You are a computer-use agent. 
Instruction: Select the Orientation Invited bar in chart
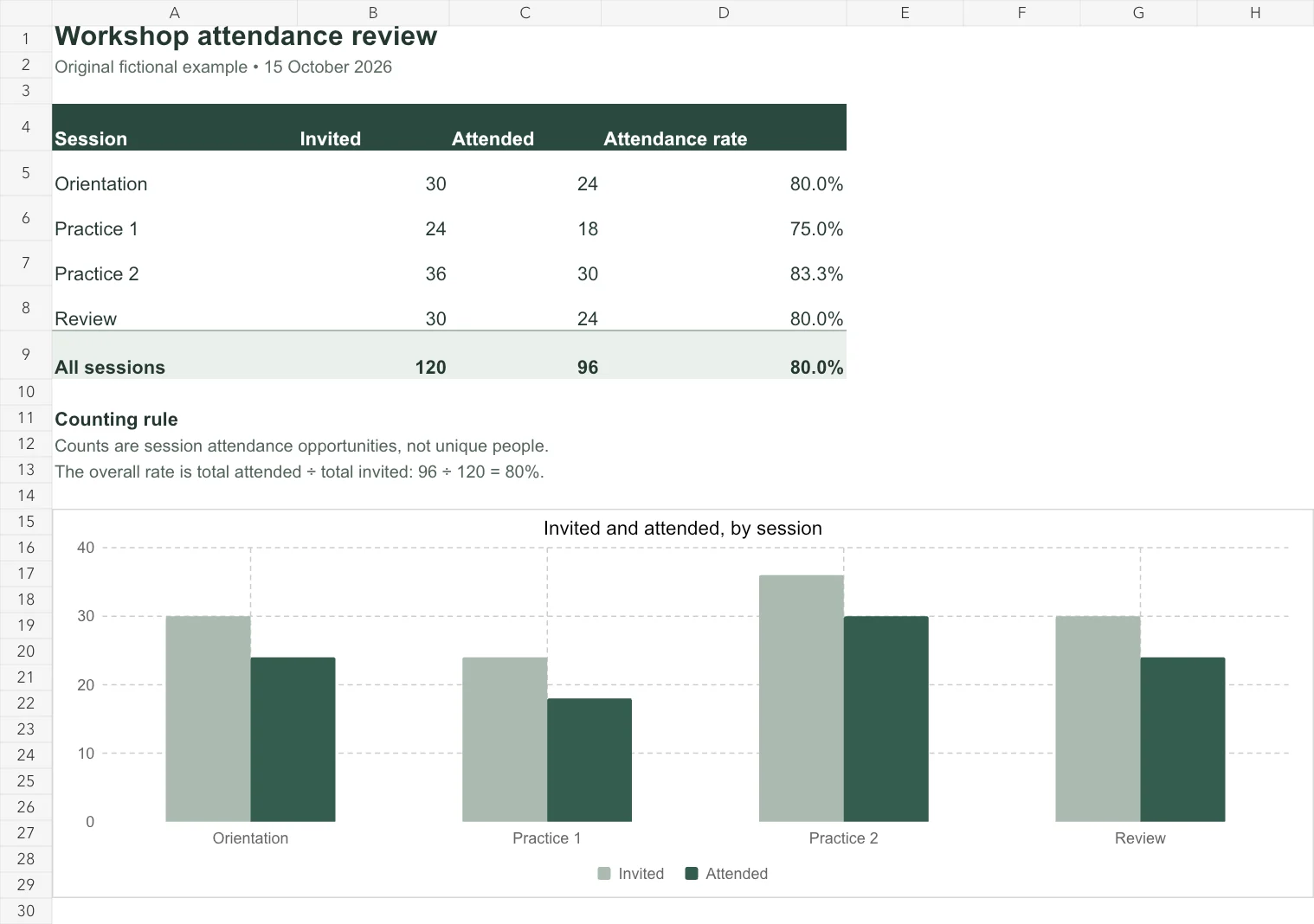click(209, 719)
